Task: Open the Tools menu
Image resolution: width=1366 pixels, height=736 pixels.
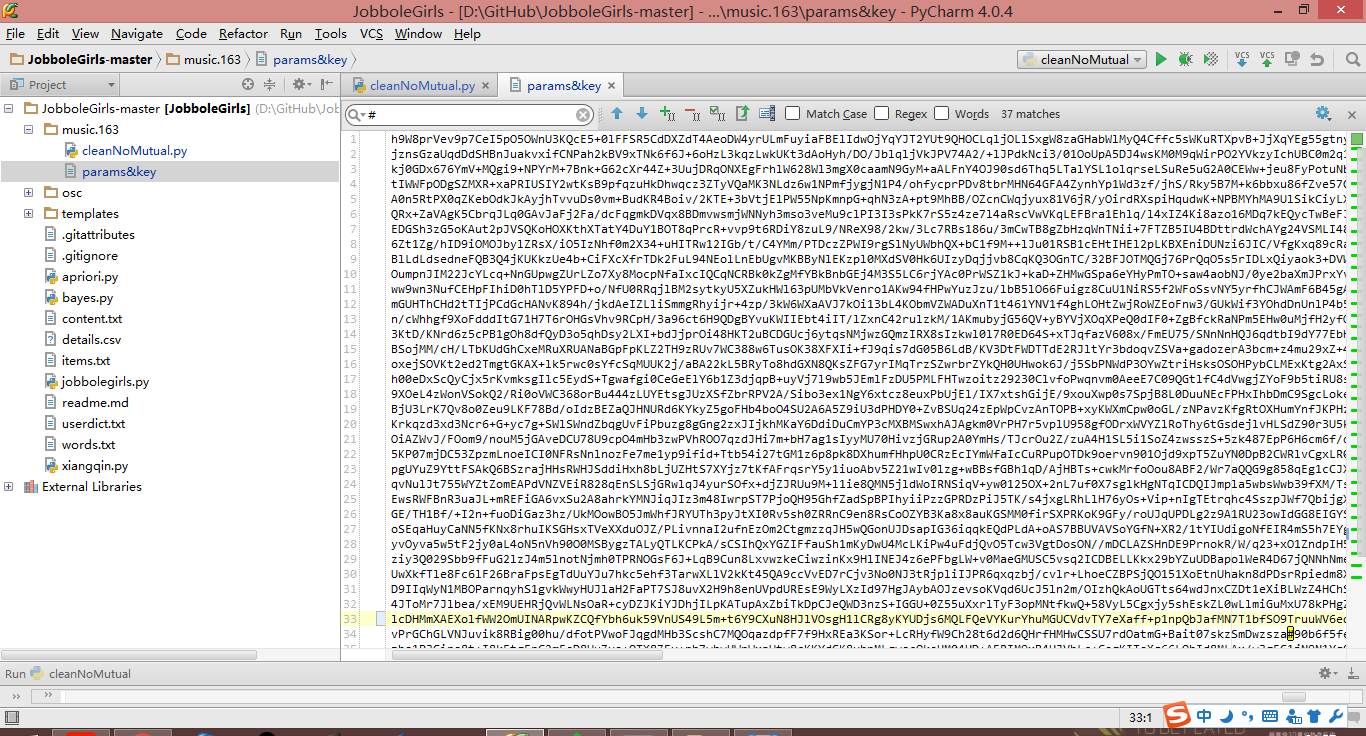Action: 331,33
